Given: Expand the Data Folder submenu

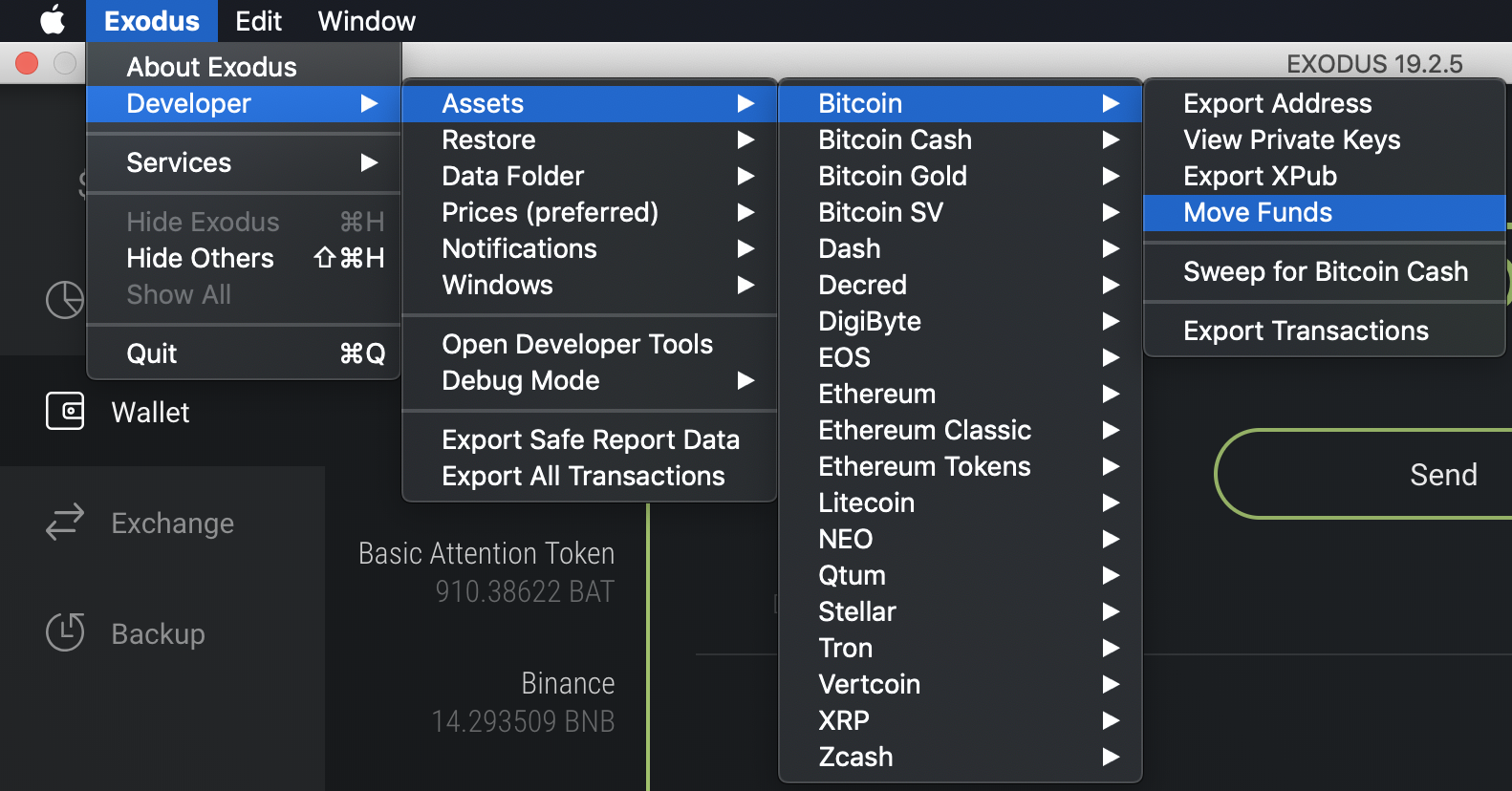Looking at the screenshot, I should tap(590, 176).
